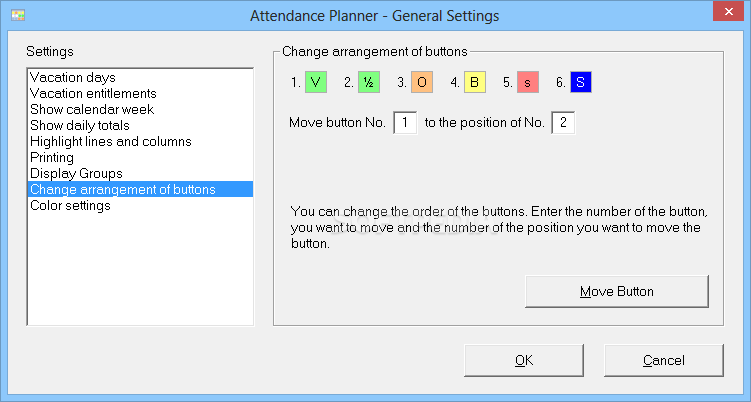This screenshot has height=402, width=751.
Task: Click the position of No. input field
Action: (563, 123)
